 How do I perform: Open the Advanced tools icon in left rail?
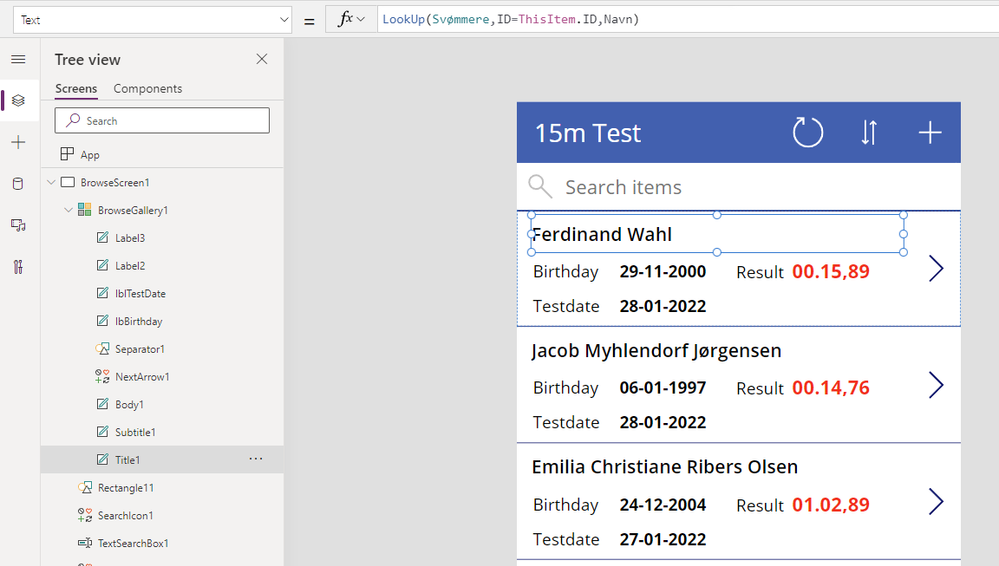(18, 267)
